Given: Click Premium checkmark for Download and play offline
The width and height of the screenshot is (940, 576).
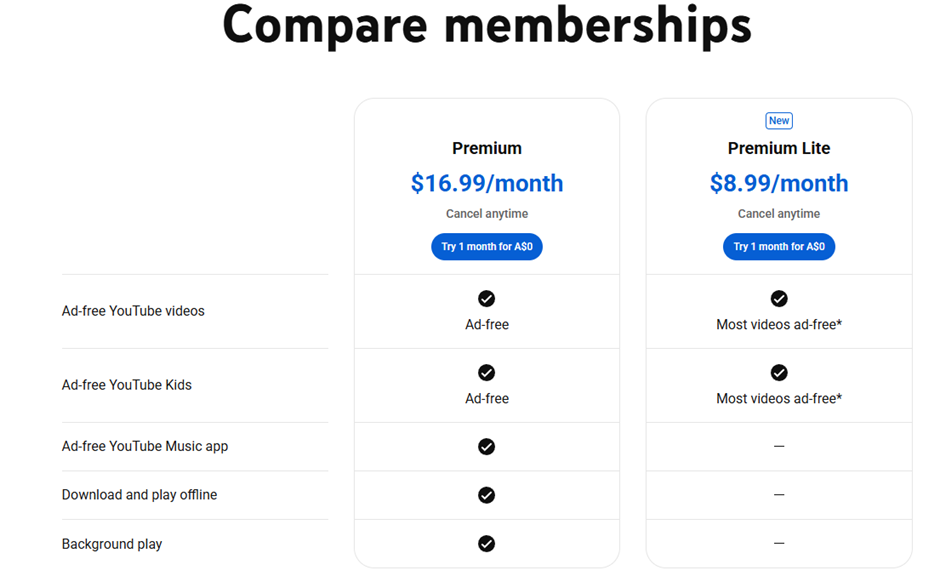Looking at the screenshot, I should [x=486, y=495].
